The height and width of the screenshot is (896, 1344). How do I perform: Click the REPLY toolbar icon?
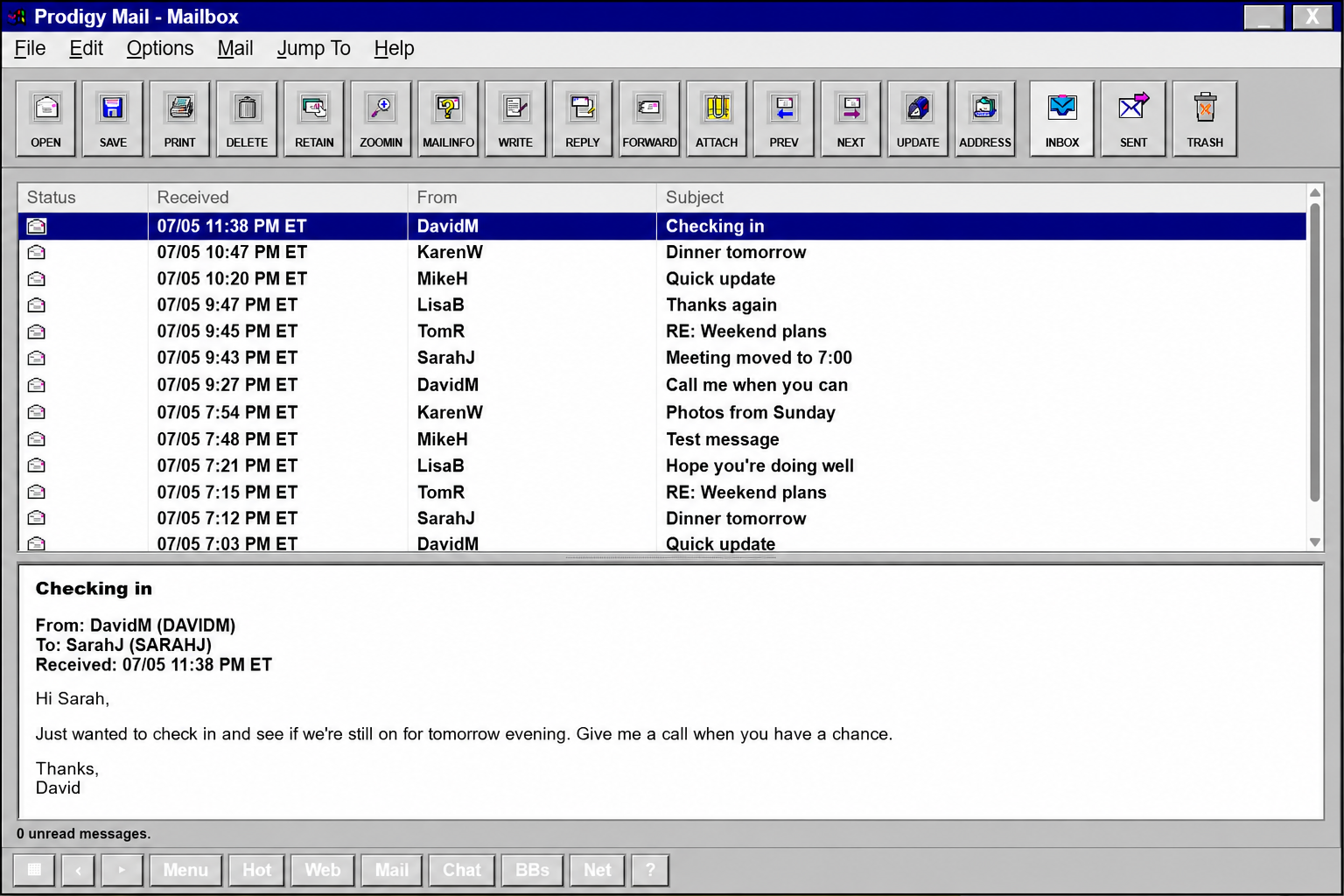tap(583, 119)
